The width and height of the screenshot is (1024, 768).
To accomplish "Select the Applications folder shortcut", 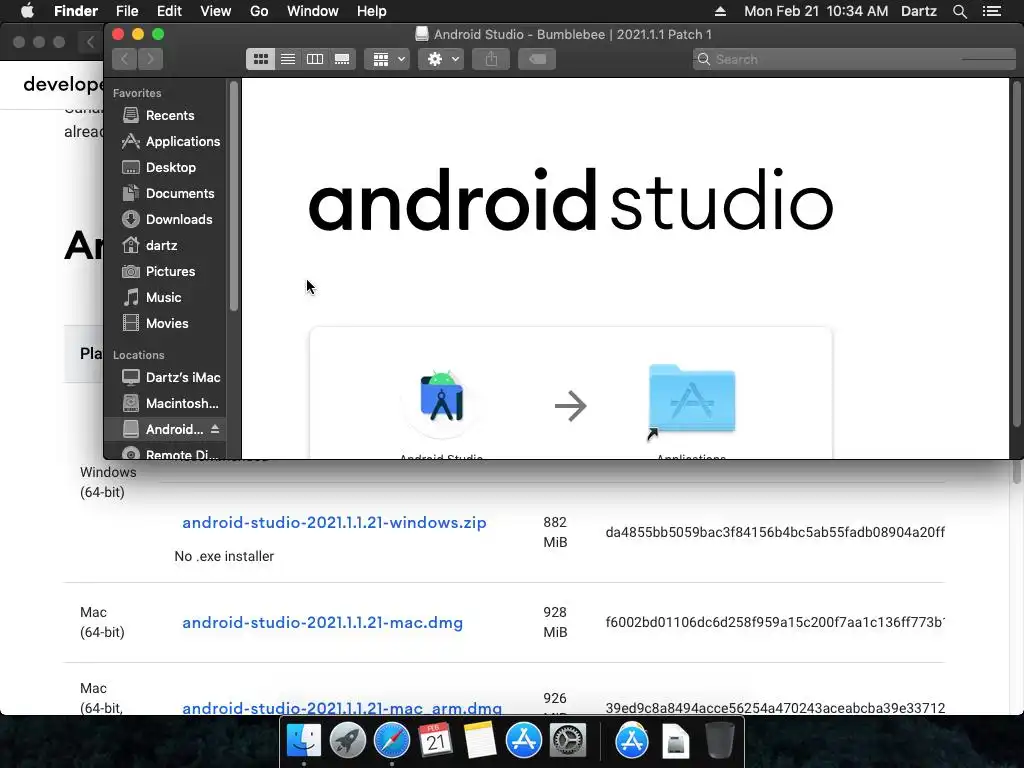I will pyautogui.click(x=692, y=400).
